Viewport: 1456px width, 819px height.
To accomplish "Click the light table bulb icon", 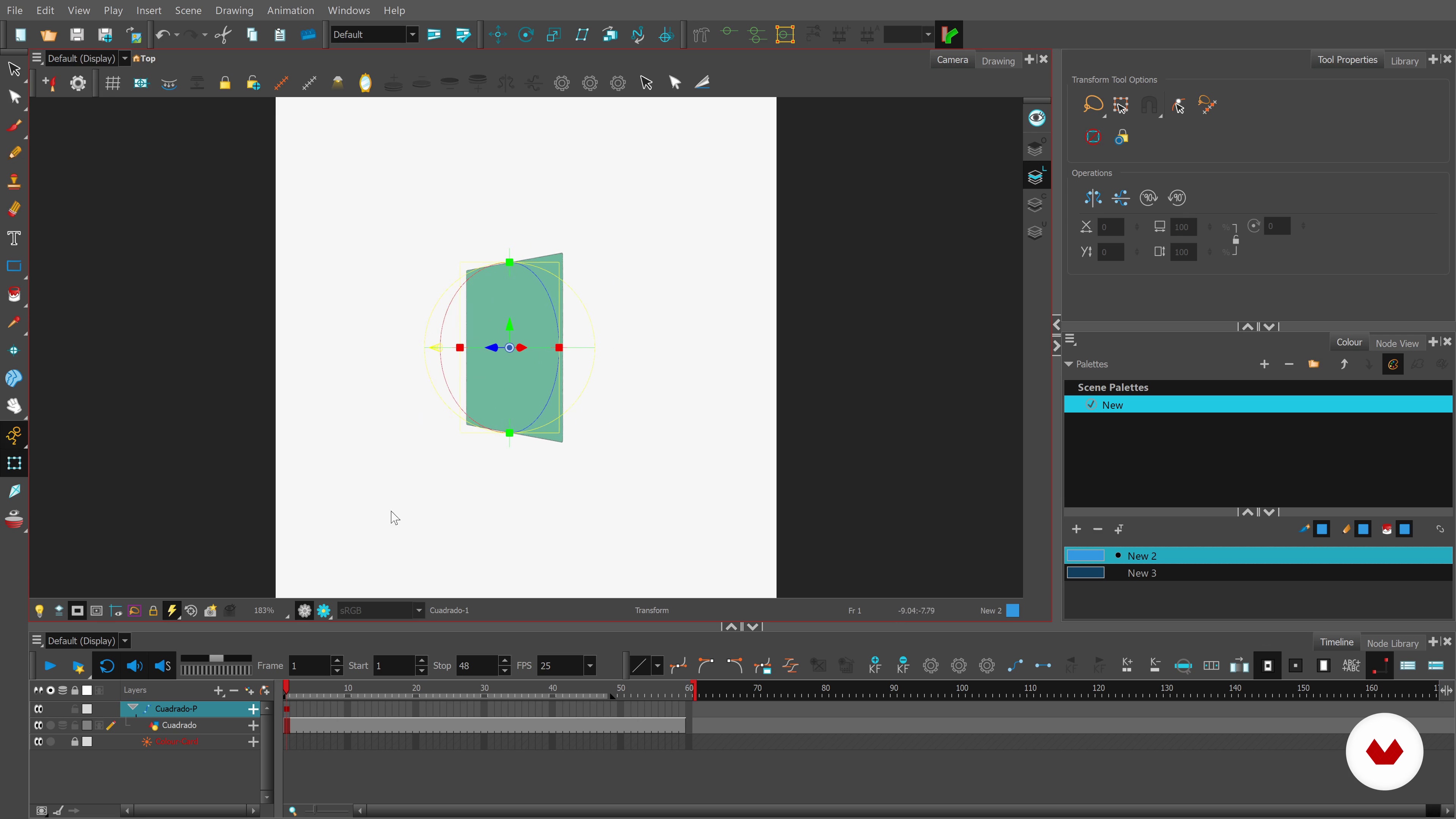I will click(39, 610).
